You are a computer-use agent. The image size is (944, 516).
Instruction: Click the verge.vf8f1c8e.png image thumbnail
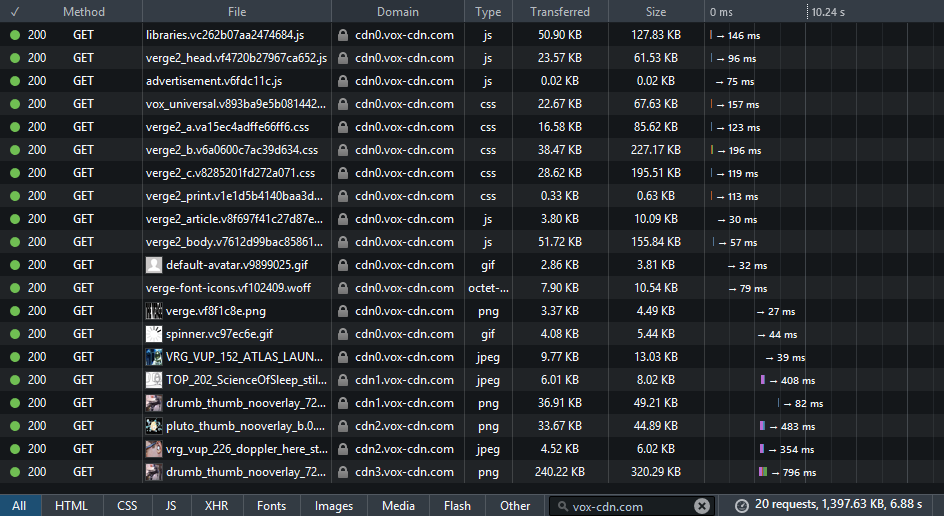coord(154,311)
